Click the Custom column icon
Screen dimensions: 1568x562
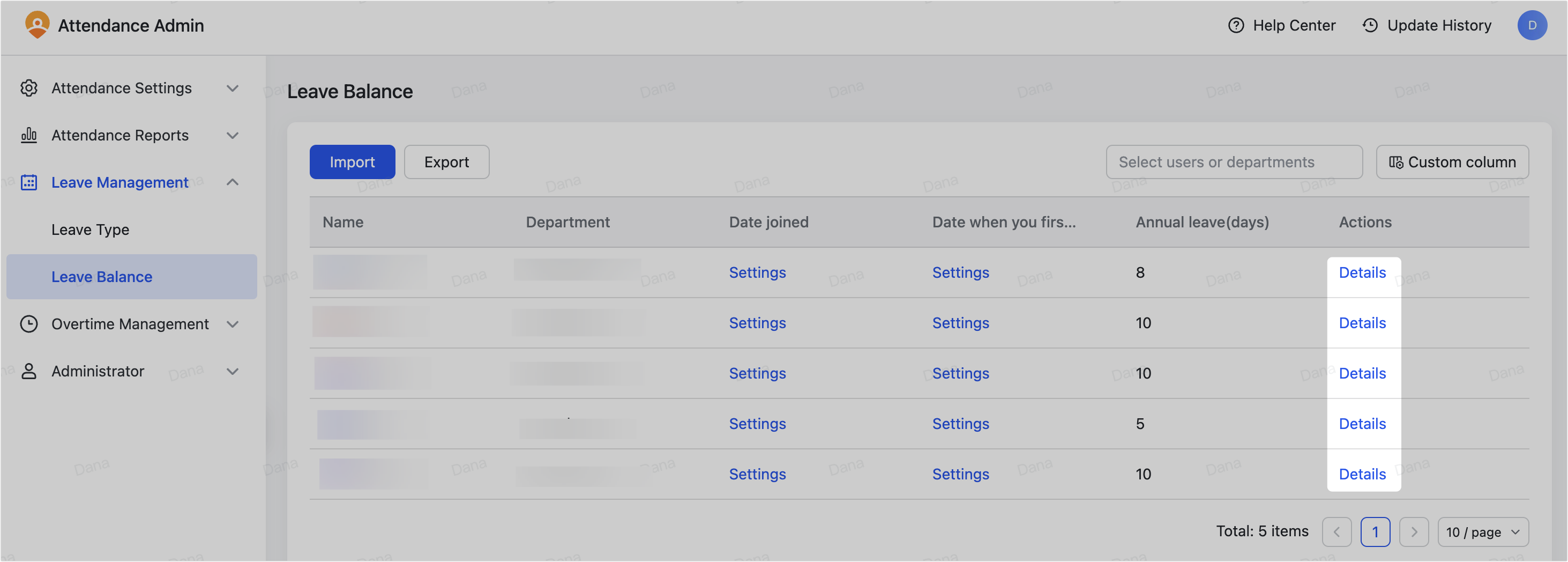[1398, 162]
